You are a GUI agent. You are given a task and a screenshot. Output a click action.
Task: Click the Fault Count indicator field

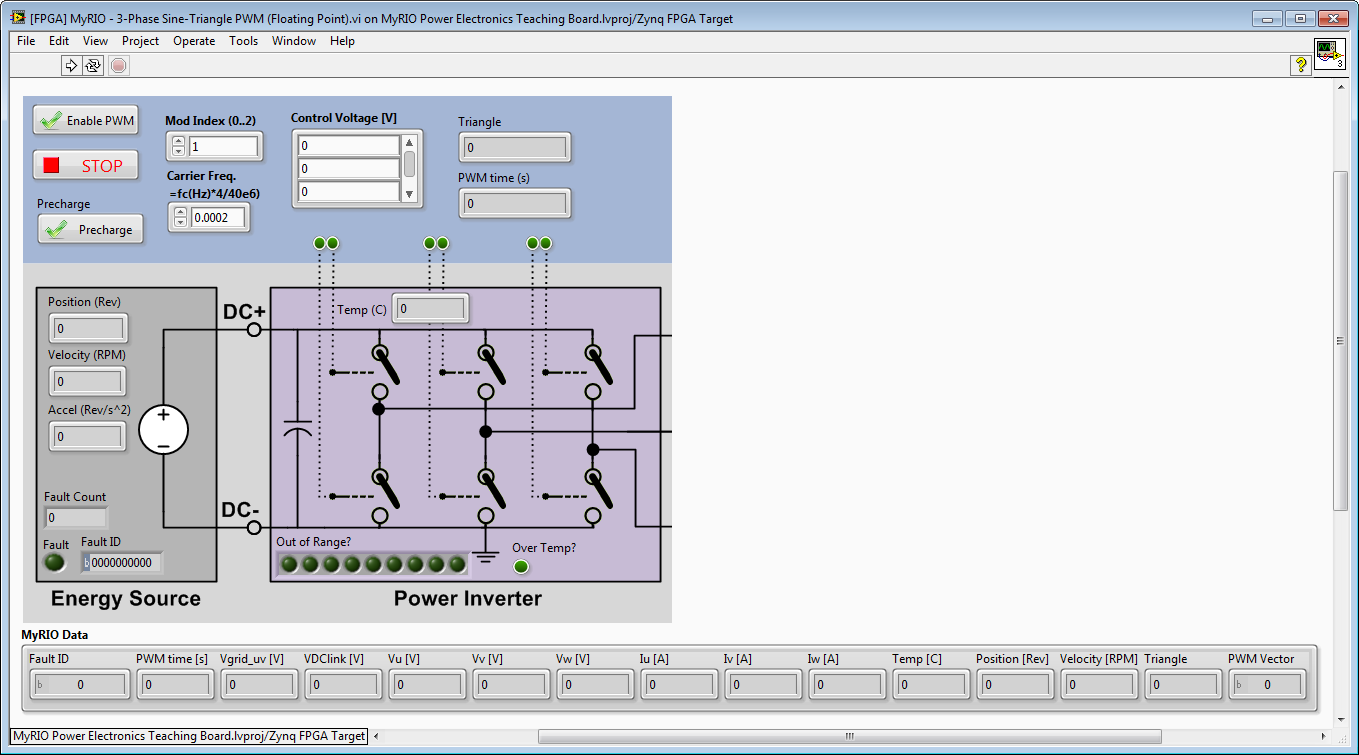click(76, 518)
